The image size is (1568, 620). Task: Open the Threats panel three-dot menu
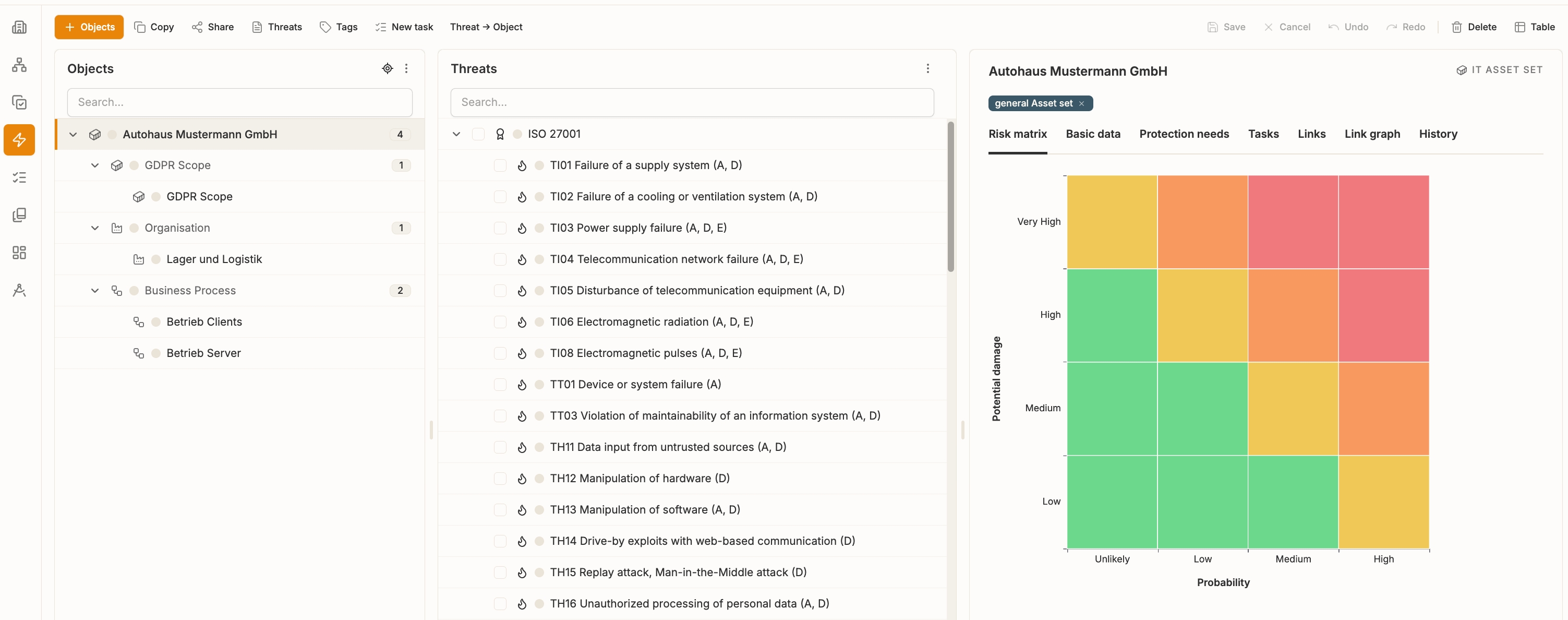click(x=927, y=68)
